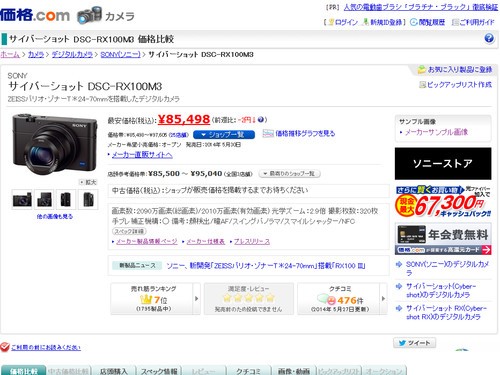Click arrow beside the クチコミ box
The image size is (500, 375).
tap(383, 299)
